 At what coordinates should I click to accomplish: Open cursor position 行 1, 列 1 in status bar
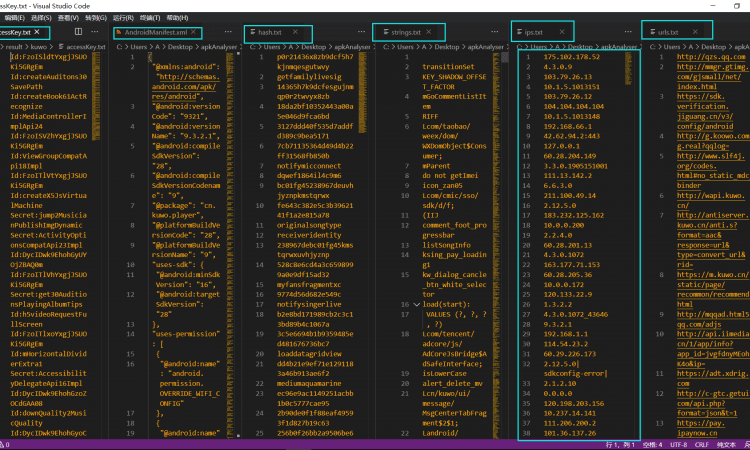(620, 445)
